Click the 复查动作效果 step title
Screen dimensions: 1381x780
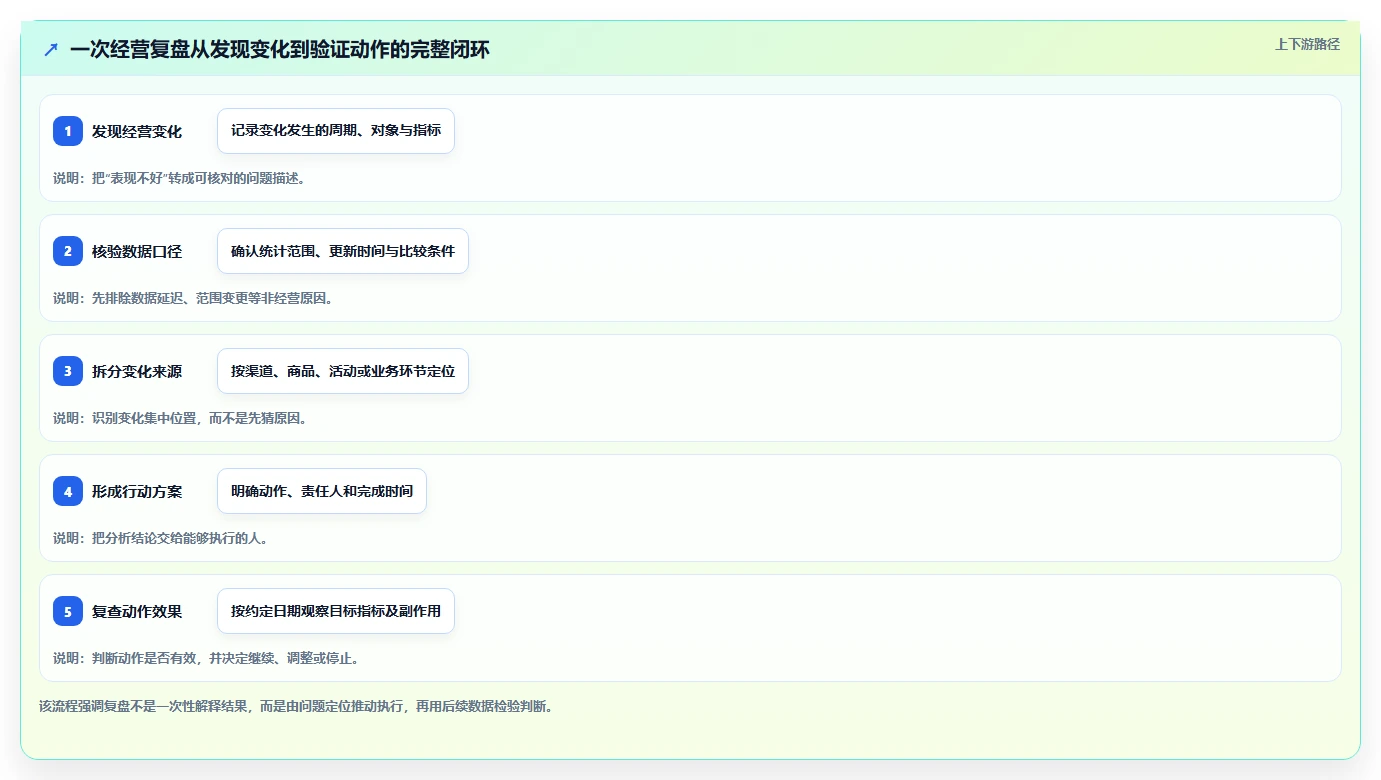tap(137, 611)
